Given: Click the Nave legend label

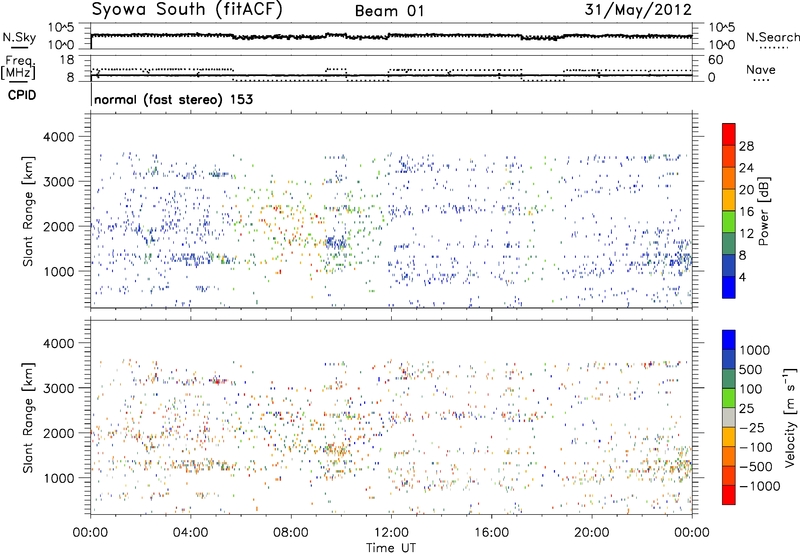Looking at the screenshot, I should 761,69.
